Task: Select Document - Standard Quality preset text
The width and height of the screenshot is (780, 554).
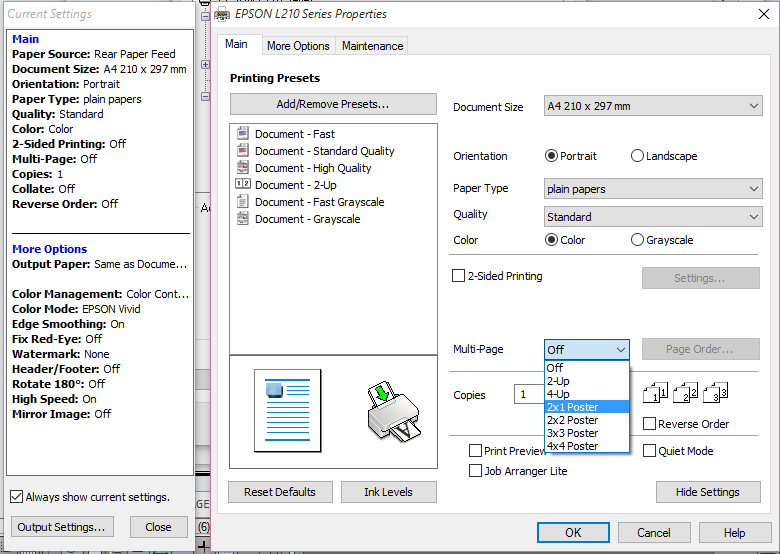Action: pos(324,151)
